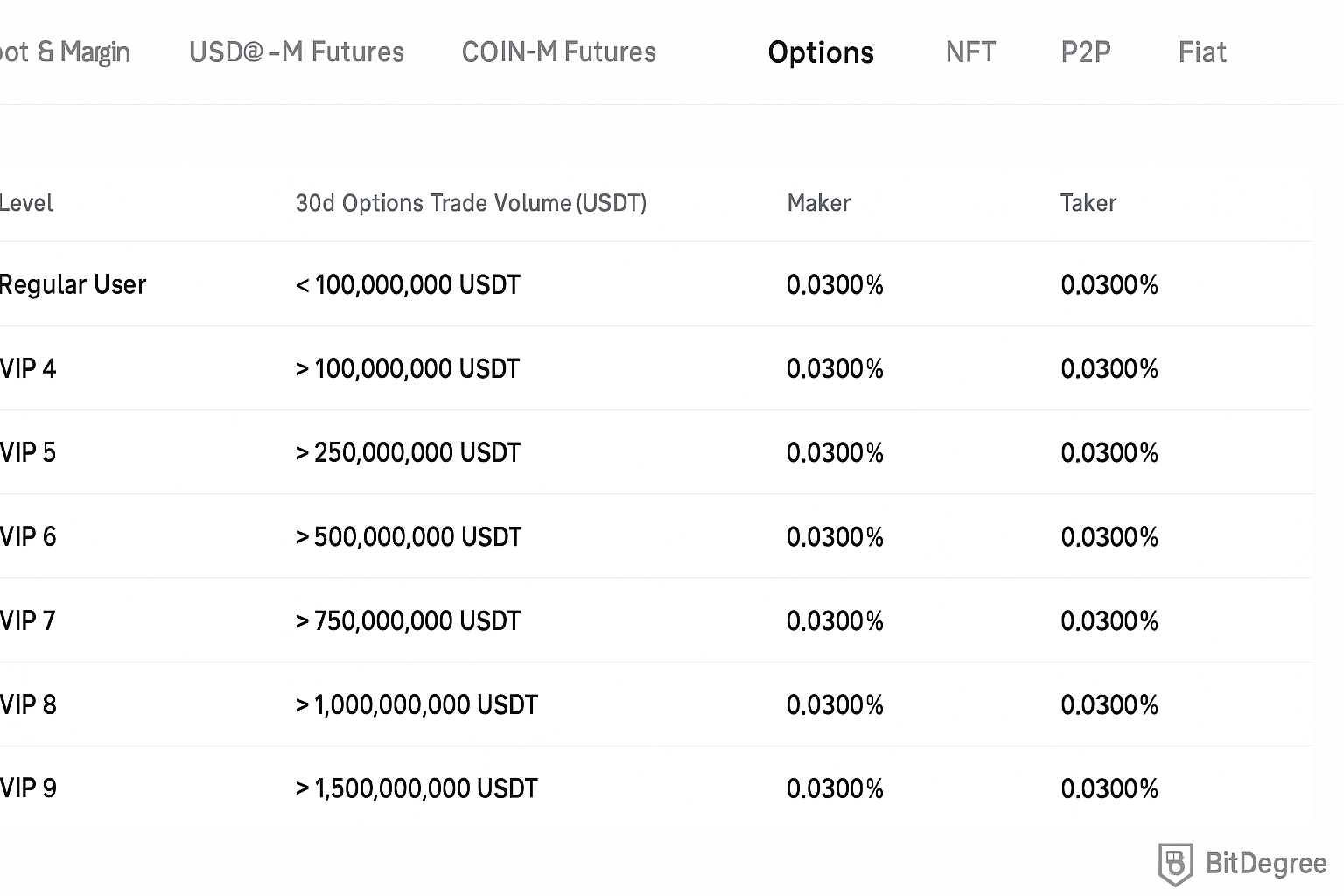Switch to the Options tab
The image size is (1344, 896).
click(x=820, y=52)
